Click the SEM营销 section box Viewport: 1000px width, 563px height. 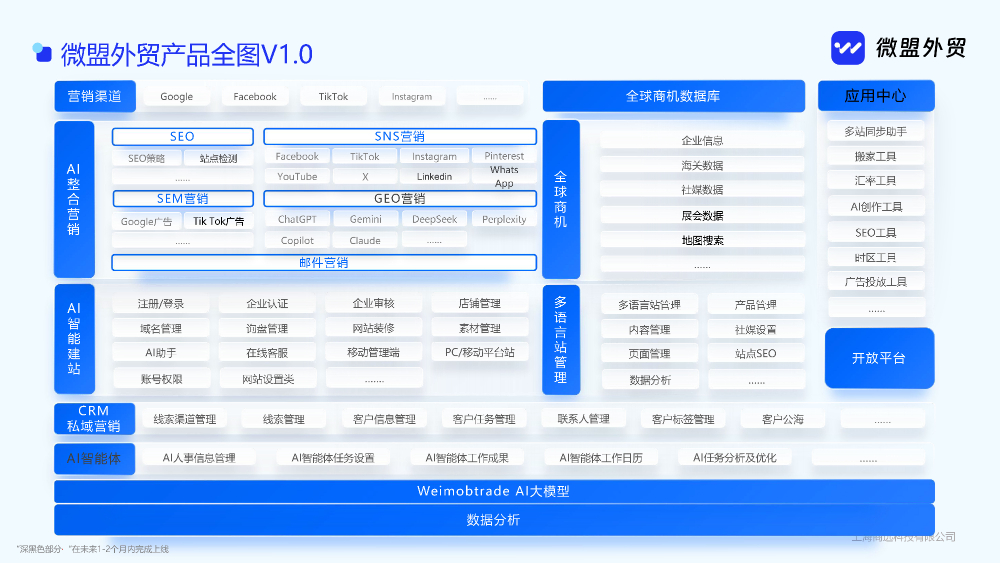point(182,199)
